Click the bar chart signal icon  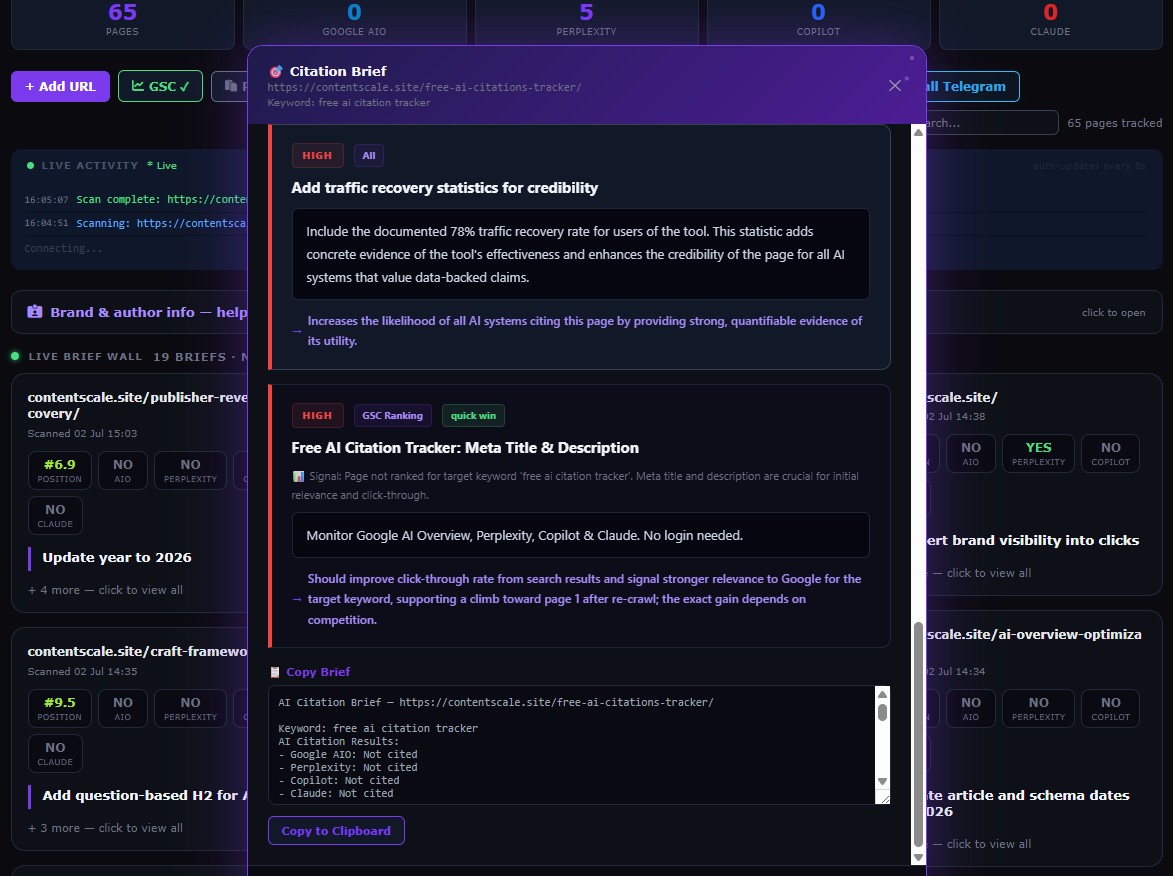point(298,476)
